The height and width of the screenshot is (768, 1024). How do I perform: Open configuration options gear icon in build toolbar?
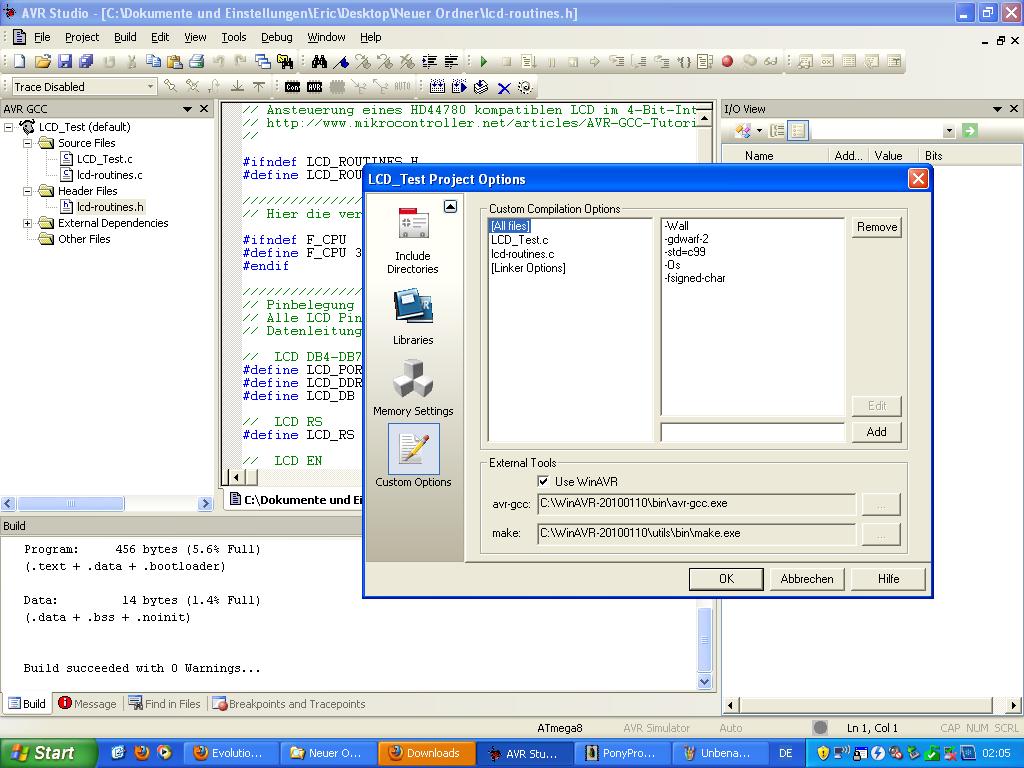pos(525,86)
